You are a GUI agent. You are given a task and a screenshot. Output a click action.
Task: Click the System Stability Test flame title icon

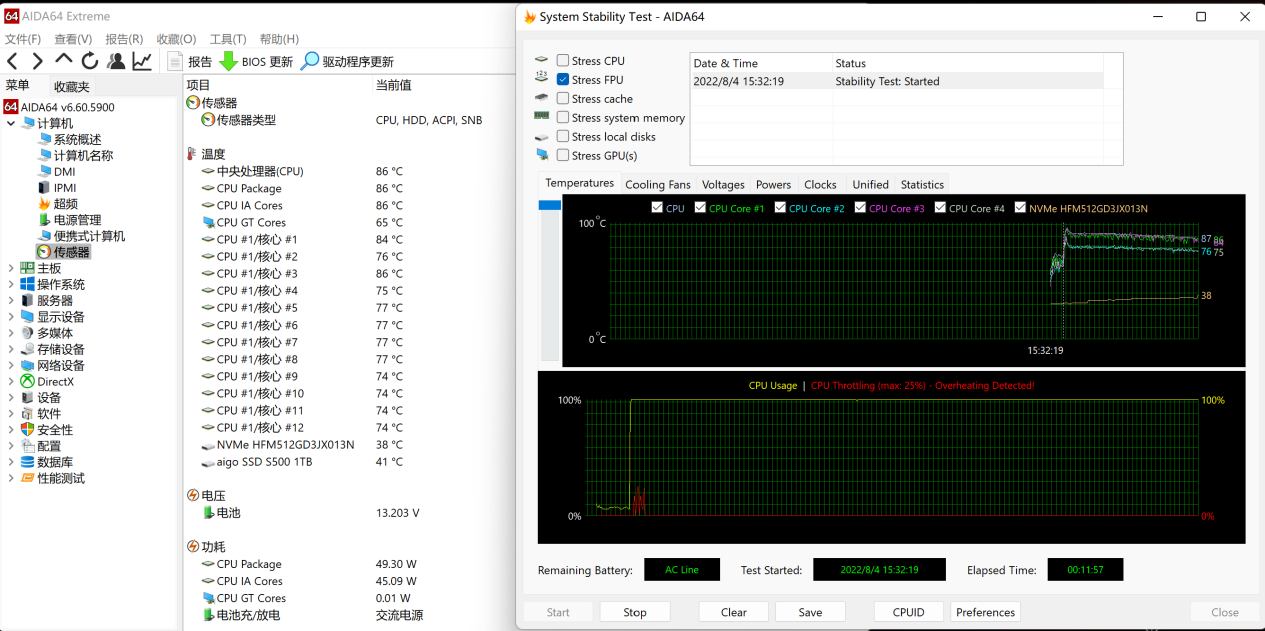pyautogui.click(x=529, y=17)
